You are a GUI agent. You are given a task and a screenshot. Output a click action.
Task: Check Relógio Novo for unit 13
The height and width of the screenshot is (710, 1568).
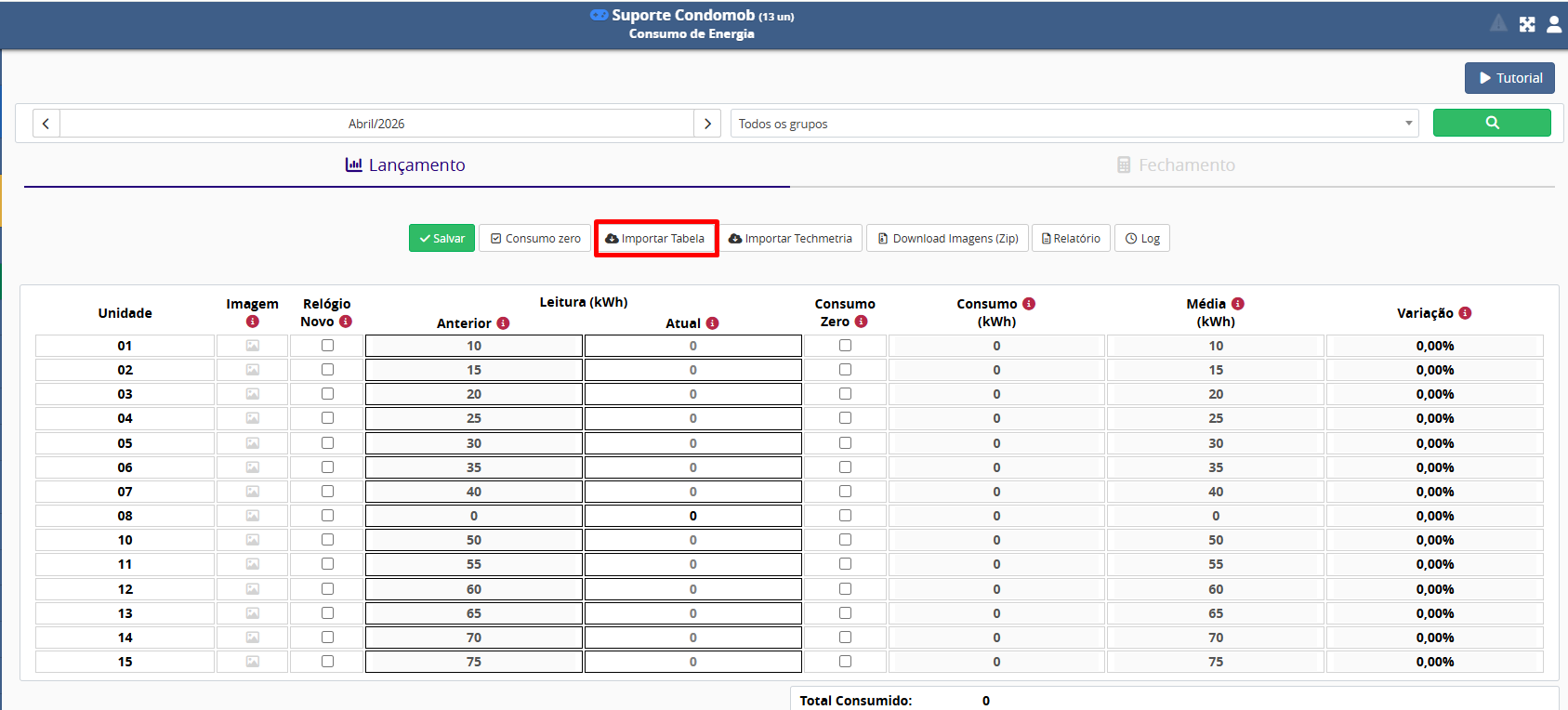tap(327, 612)
